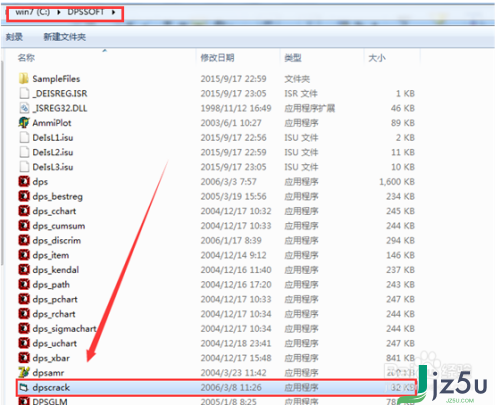This screenshot has height=405, width=500.
Task: Expand the arrow after win7 (C:) in address bar
Action: (x=59, y=12)
